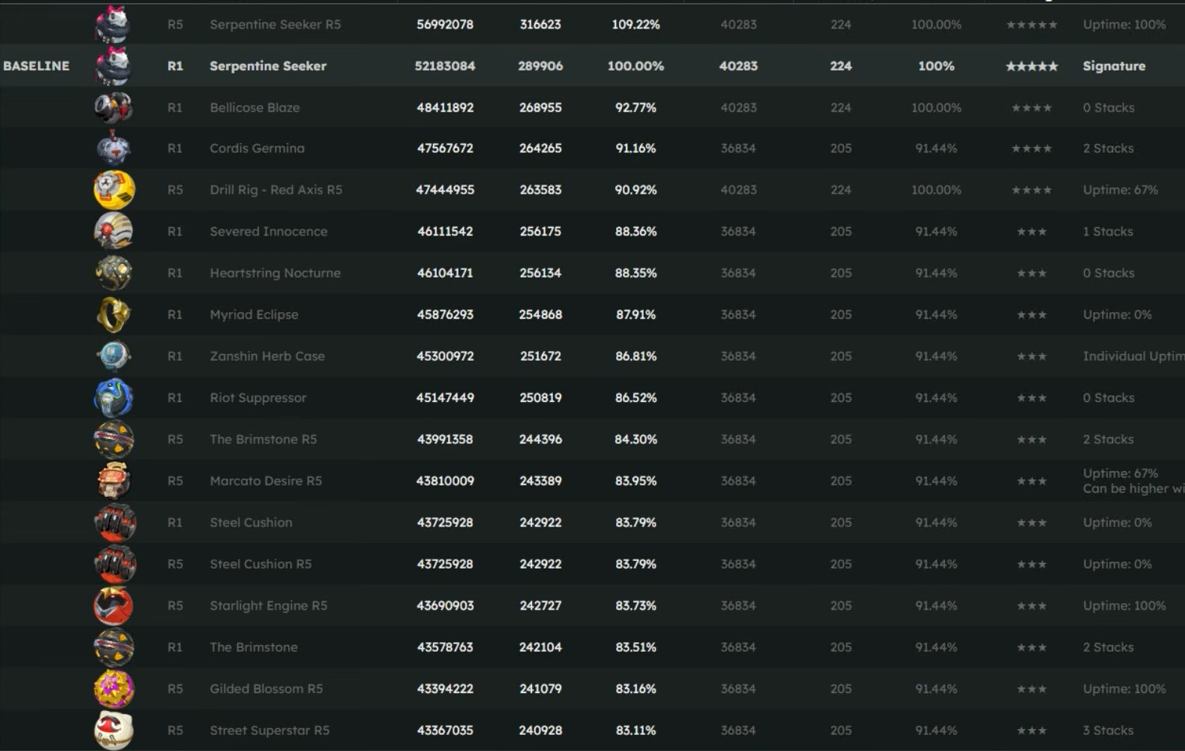Click the Starlight Engine R5 name
1185x751 pixels.
(268, 605)
